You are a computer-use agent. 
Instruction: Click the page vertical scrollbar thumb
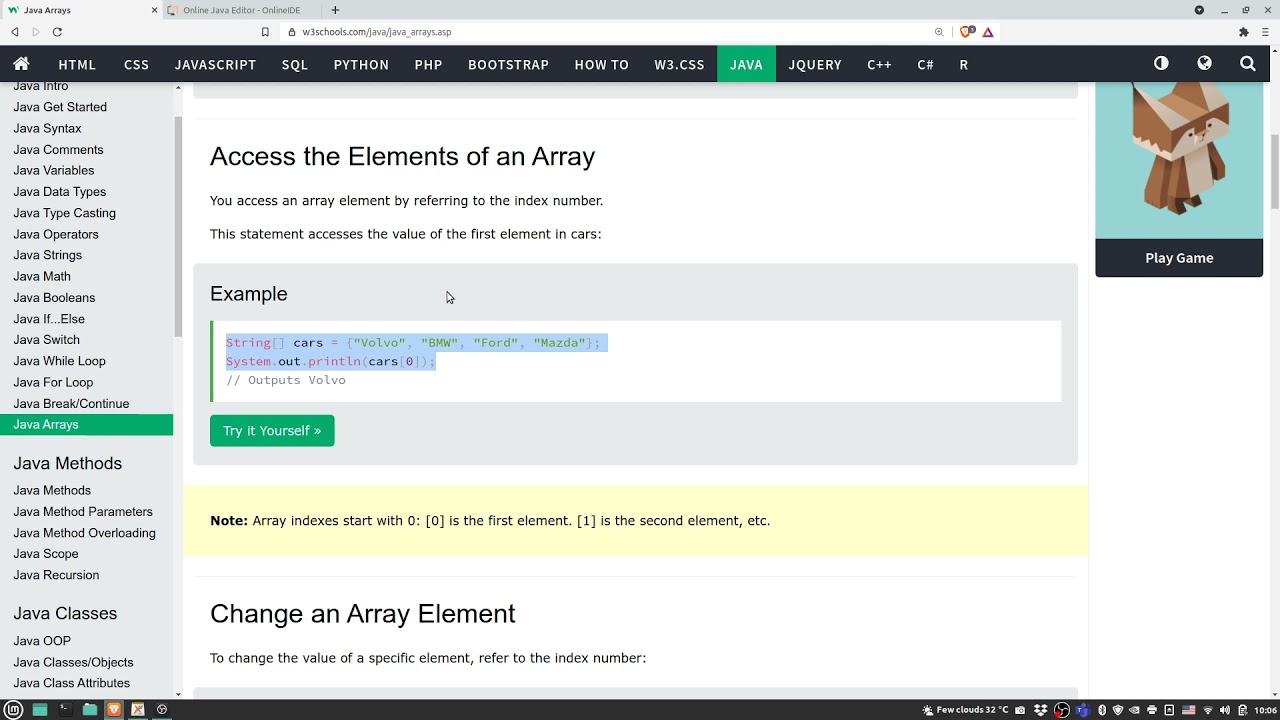(1275, 171)
